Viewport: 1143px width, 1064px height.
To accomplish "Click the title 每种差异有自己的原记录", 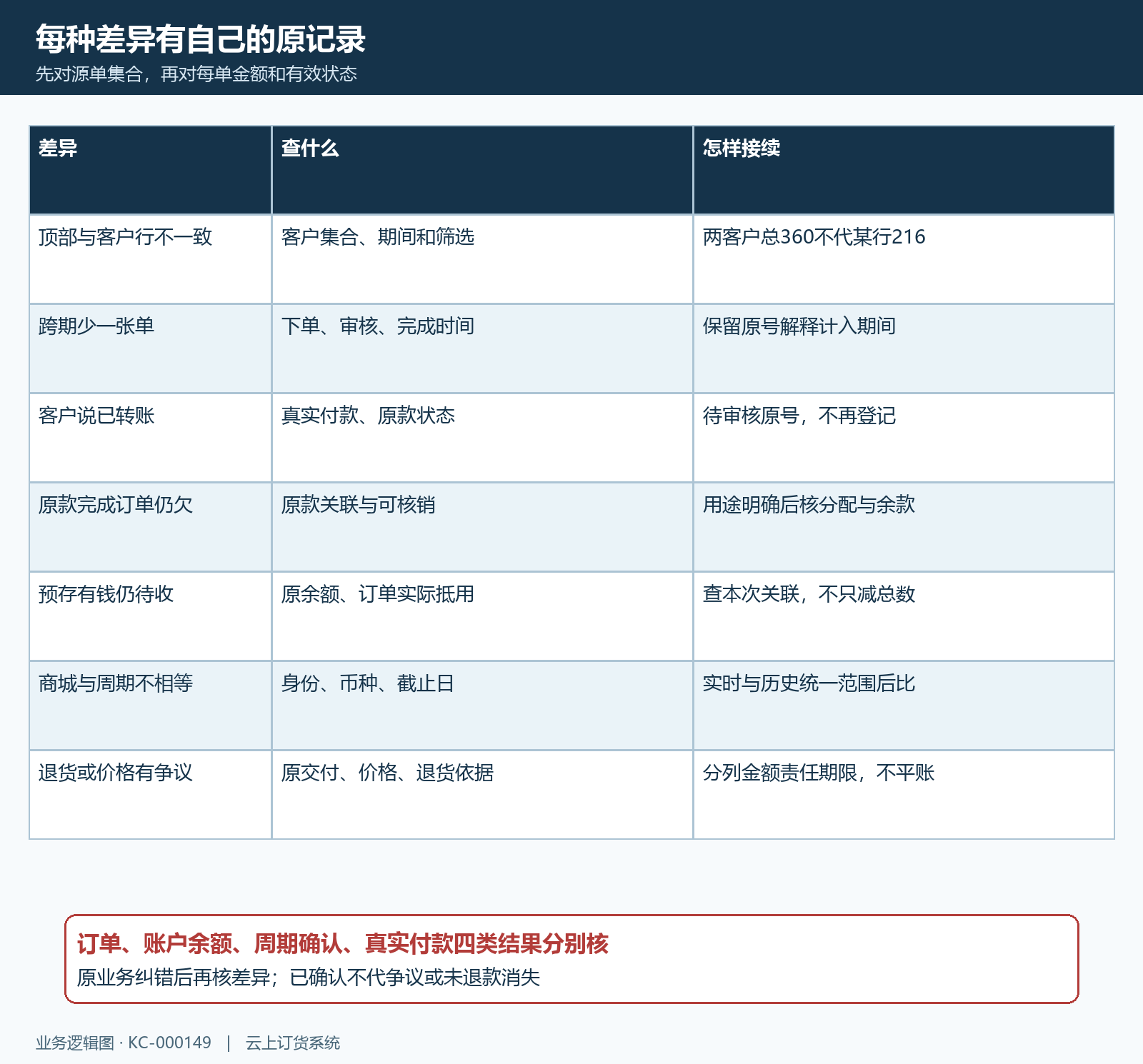I will (201, 39).
